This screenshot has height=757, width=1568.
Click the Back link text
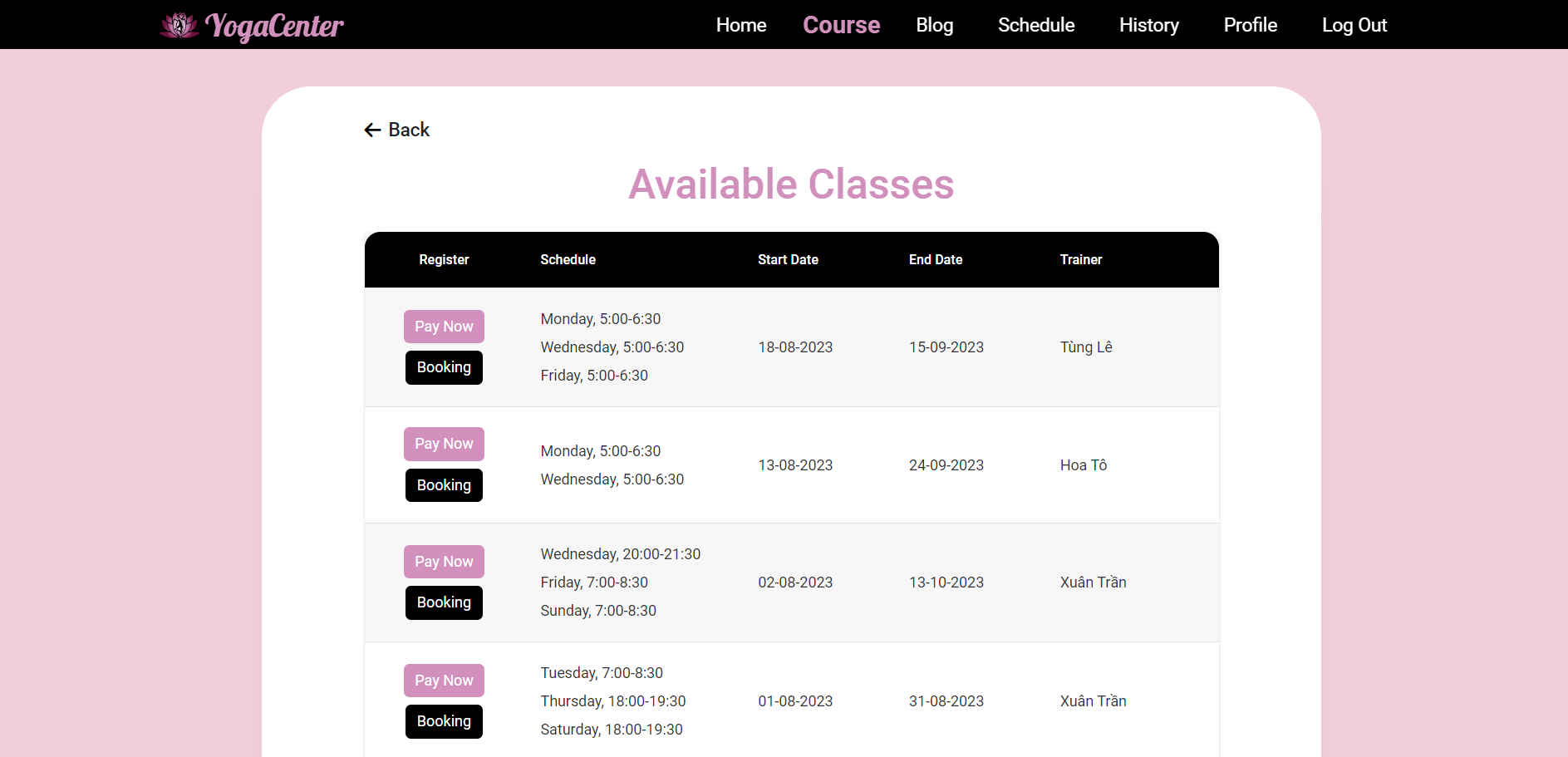coord(409,130)
